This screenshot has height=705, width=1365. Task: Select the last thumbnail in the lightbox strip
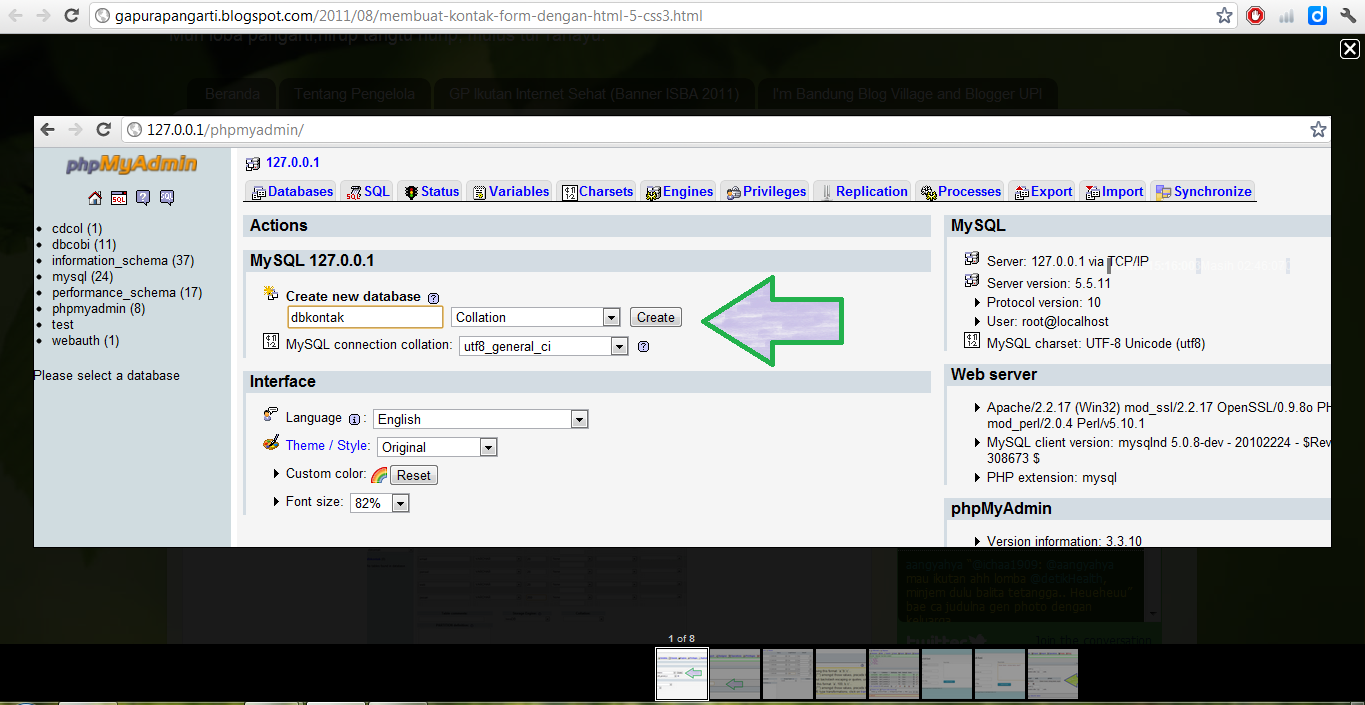1052,673
